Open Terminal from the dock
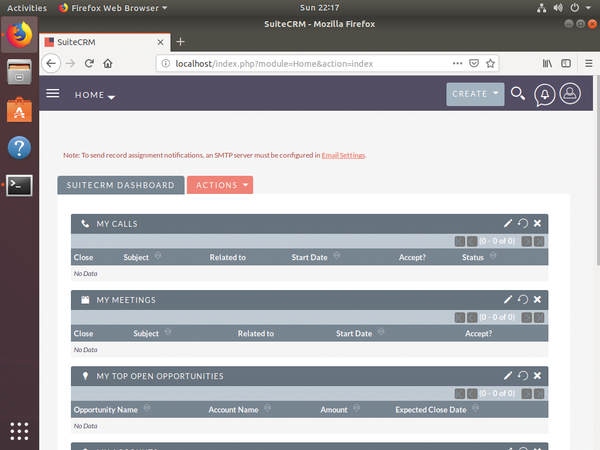The image size is (600, 450). click(x=19, y=186)
